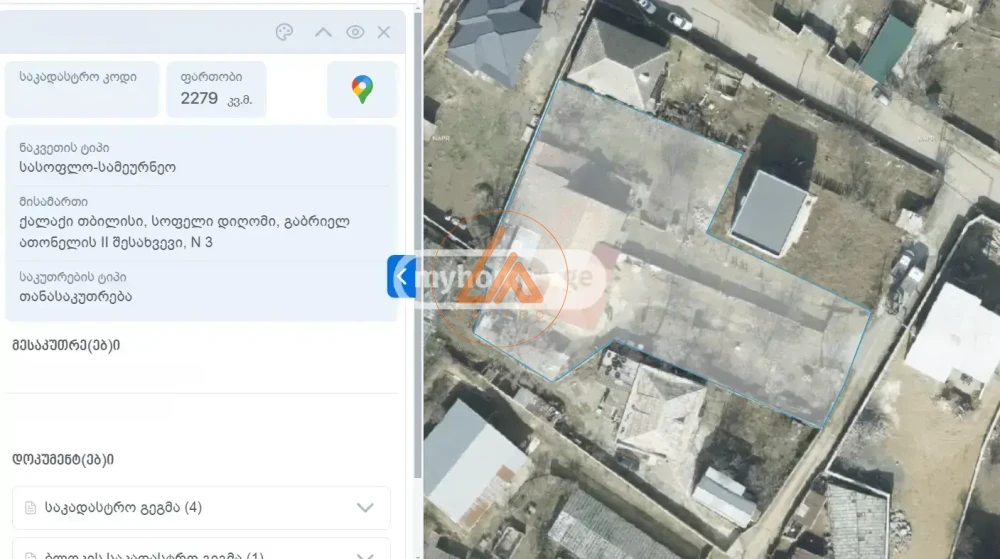
Task: Click the ფართობი 2279 კვ.მ. area box
Action: 216,89
